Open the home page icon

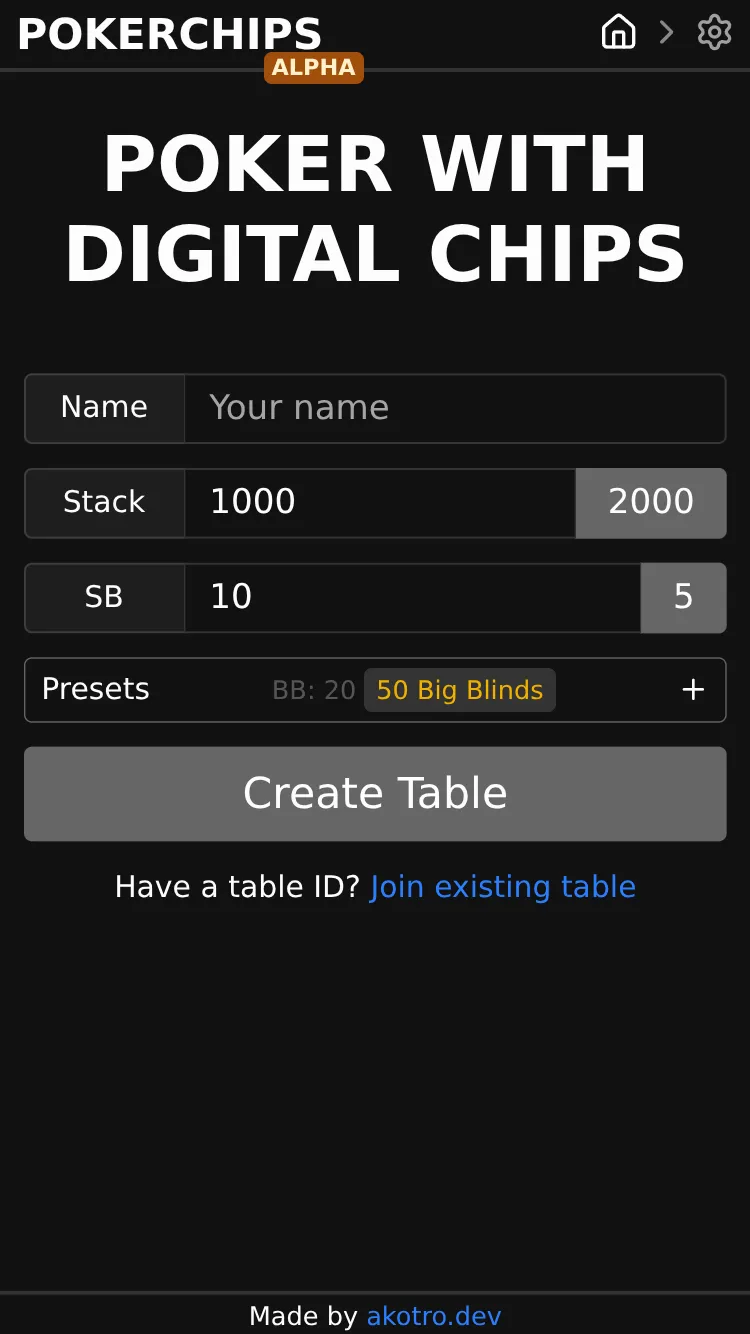tap(618, 32)
